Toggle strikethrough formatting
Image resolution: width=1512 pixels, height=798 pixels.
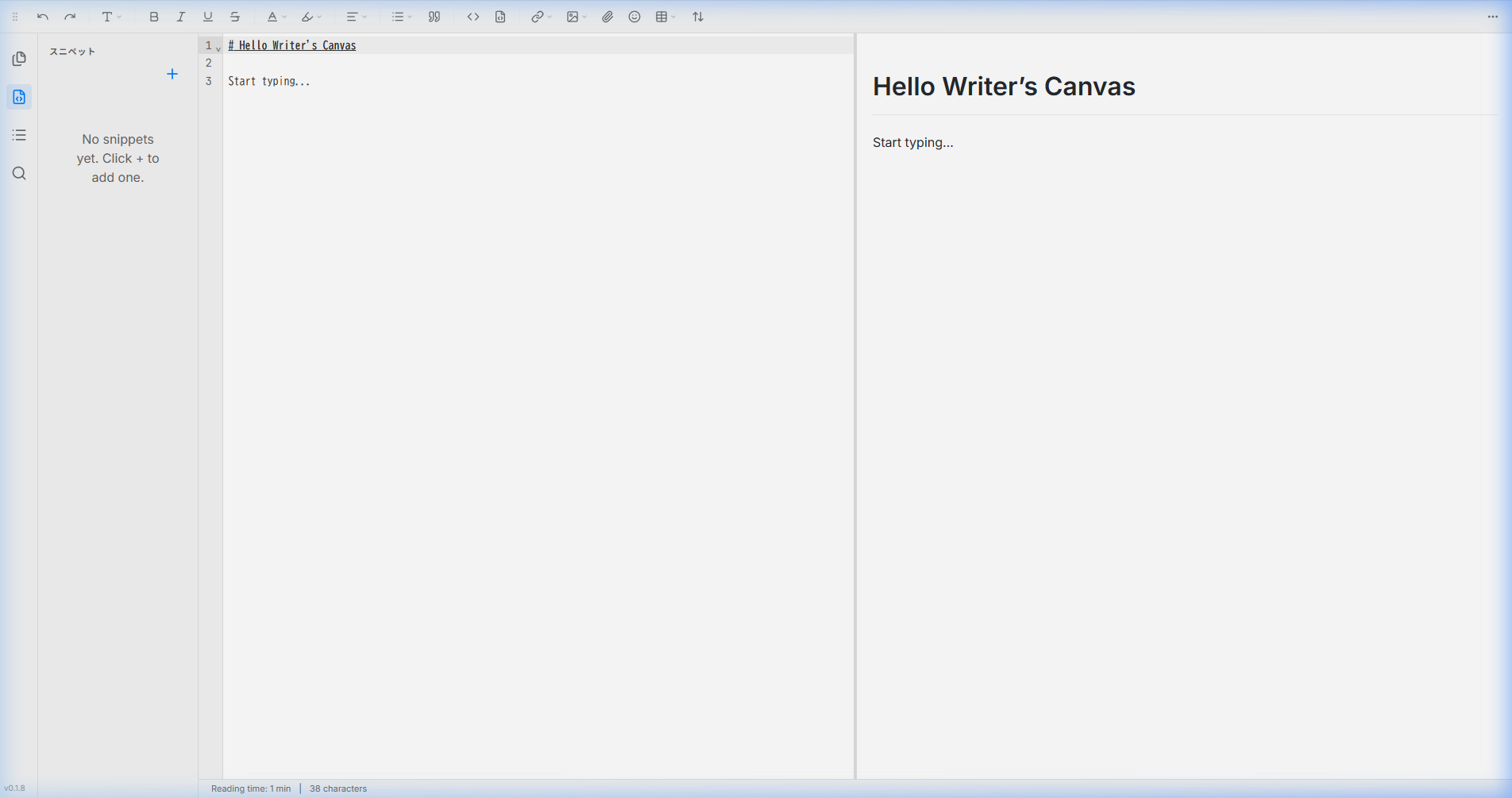(x=235, y=17)
